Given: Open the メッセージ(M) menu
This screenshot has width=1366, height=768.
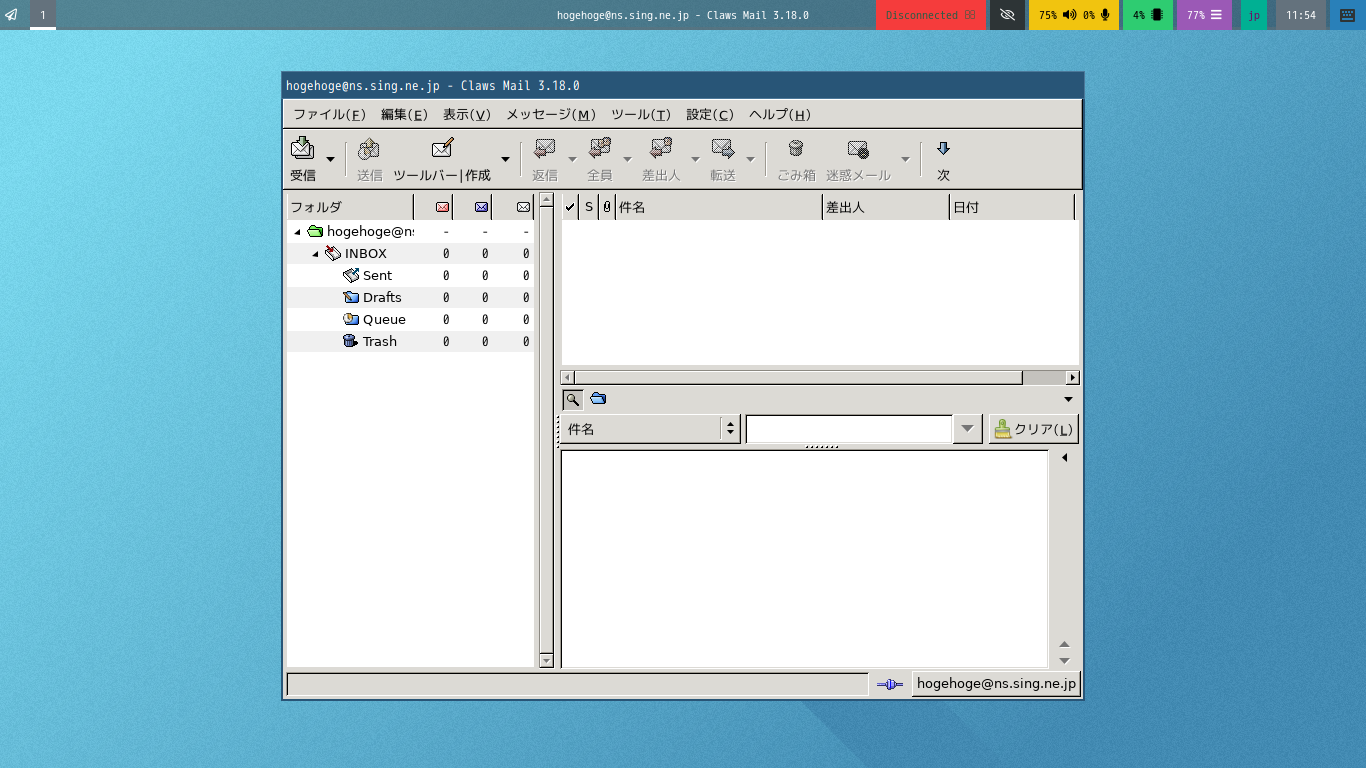Looking at the screenshot, I should tap(551, 114).
